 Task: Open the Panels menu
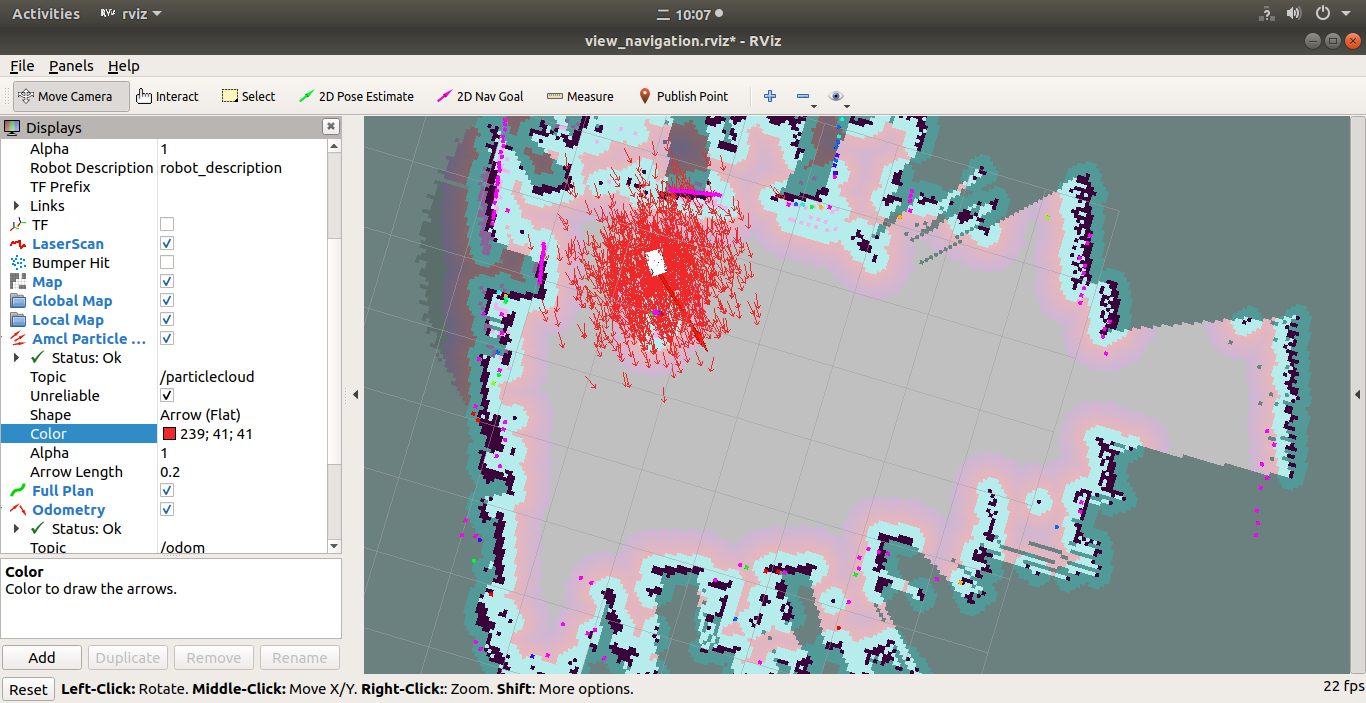coord(71,66)
